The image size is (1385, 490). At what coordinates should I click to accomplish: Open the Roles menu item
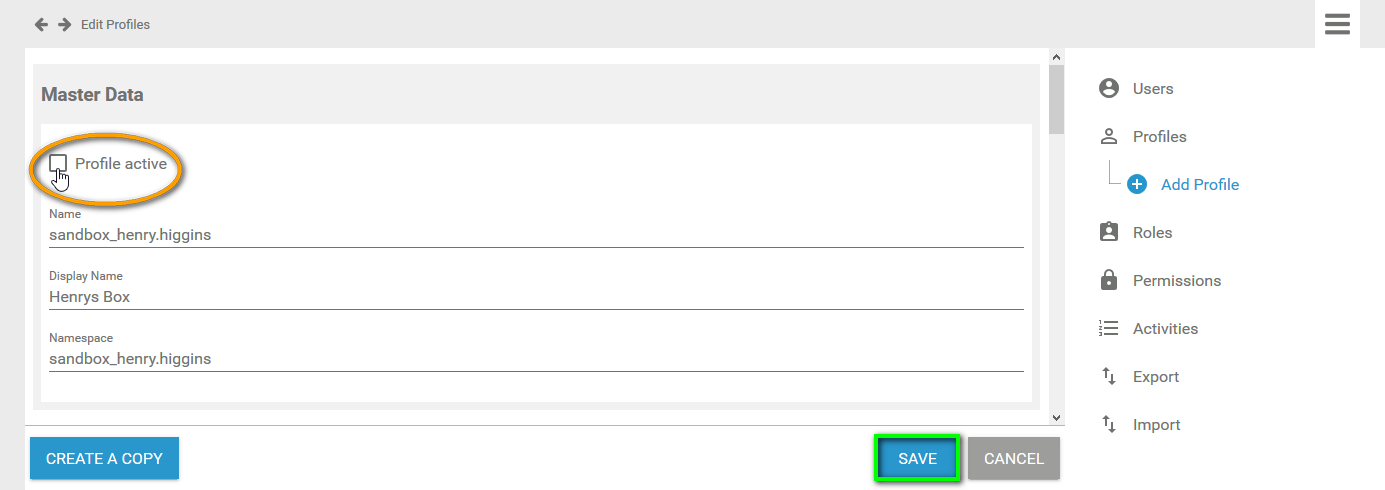[1152, 232]
